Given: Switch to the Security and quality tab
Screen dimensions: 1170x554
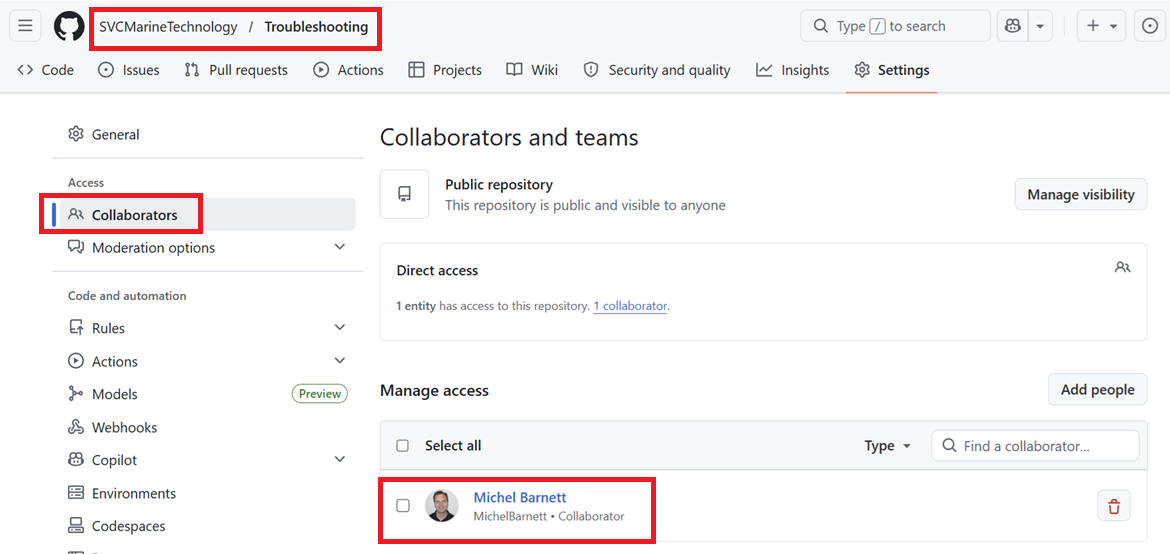Looking at the screenshot, I should coord(657,70).
